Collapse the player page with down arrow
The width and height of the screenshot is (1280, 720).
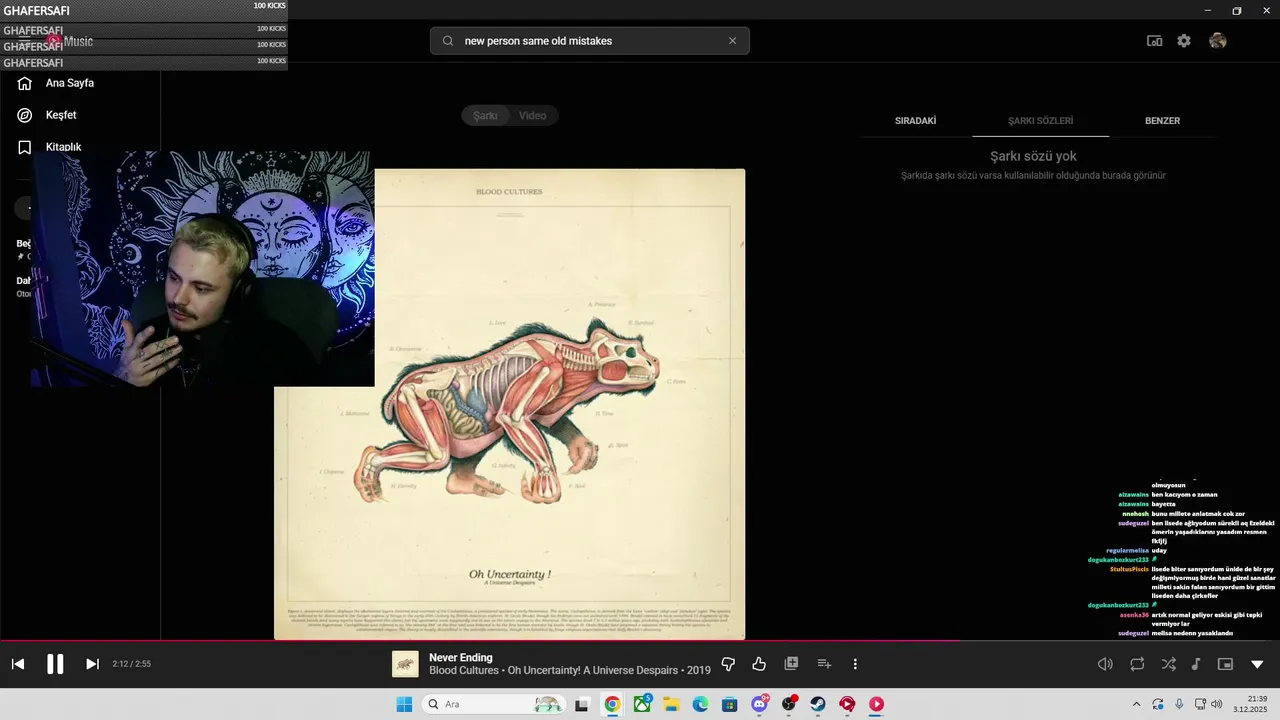(x=1257, y=664)
